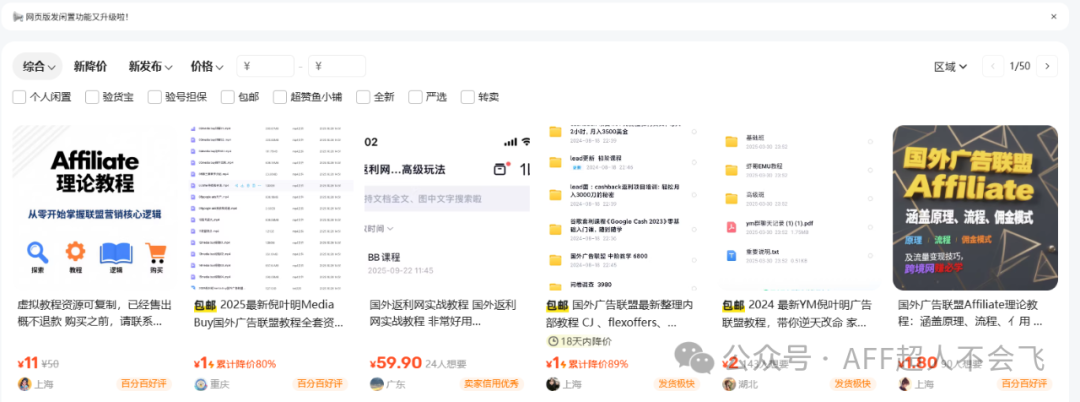Screen dimensions: 1080x402
Task: Check the 个人闲置 filter checkbox
Action: (19, 97)
